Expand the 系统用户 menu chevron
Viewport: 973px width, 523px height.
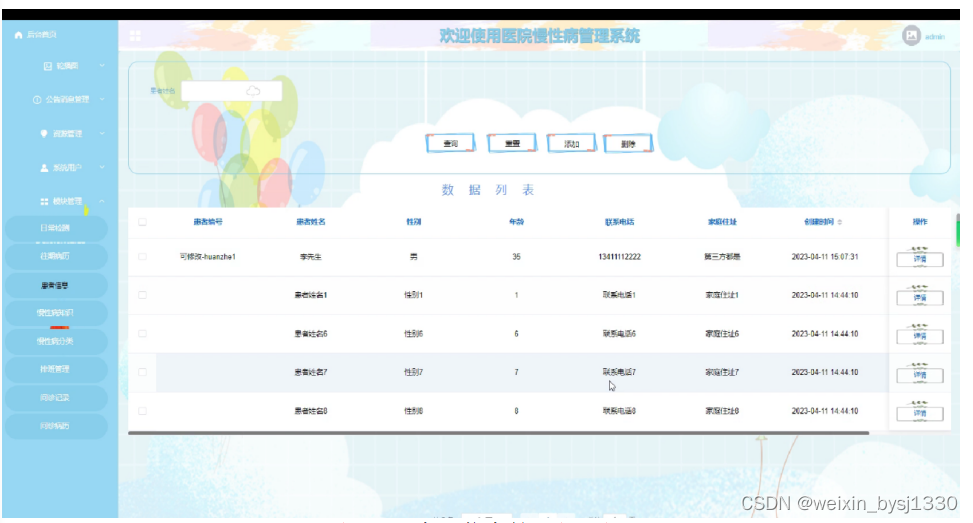click(102, 168)
